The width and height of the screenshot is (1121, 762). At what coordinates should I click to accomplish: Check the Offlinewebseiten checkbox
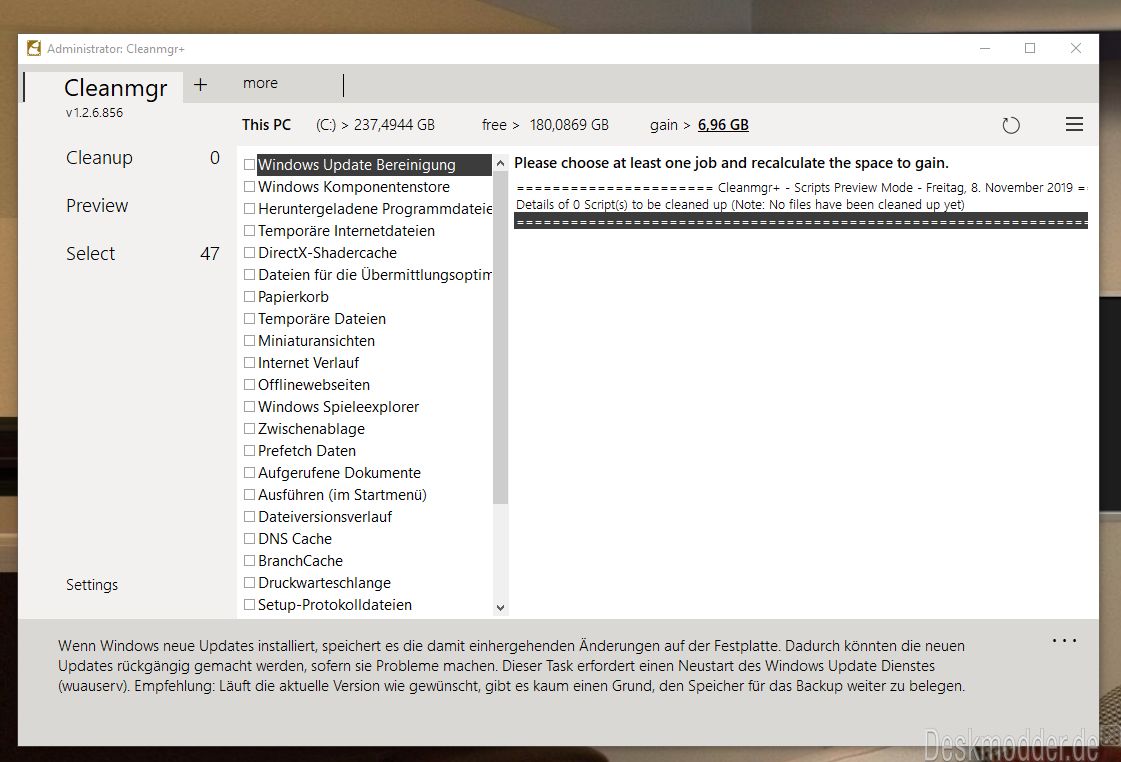[250, 385]
